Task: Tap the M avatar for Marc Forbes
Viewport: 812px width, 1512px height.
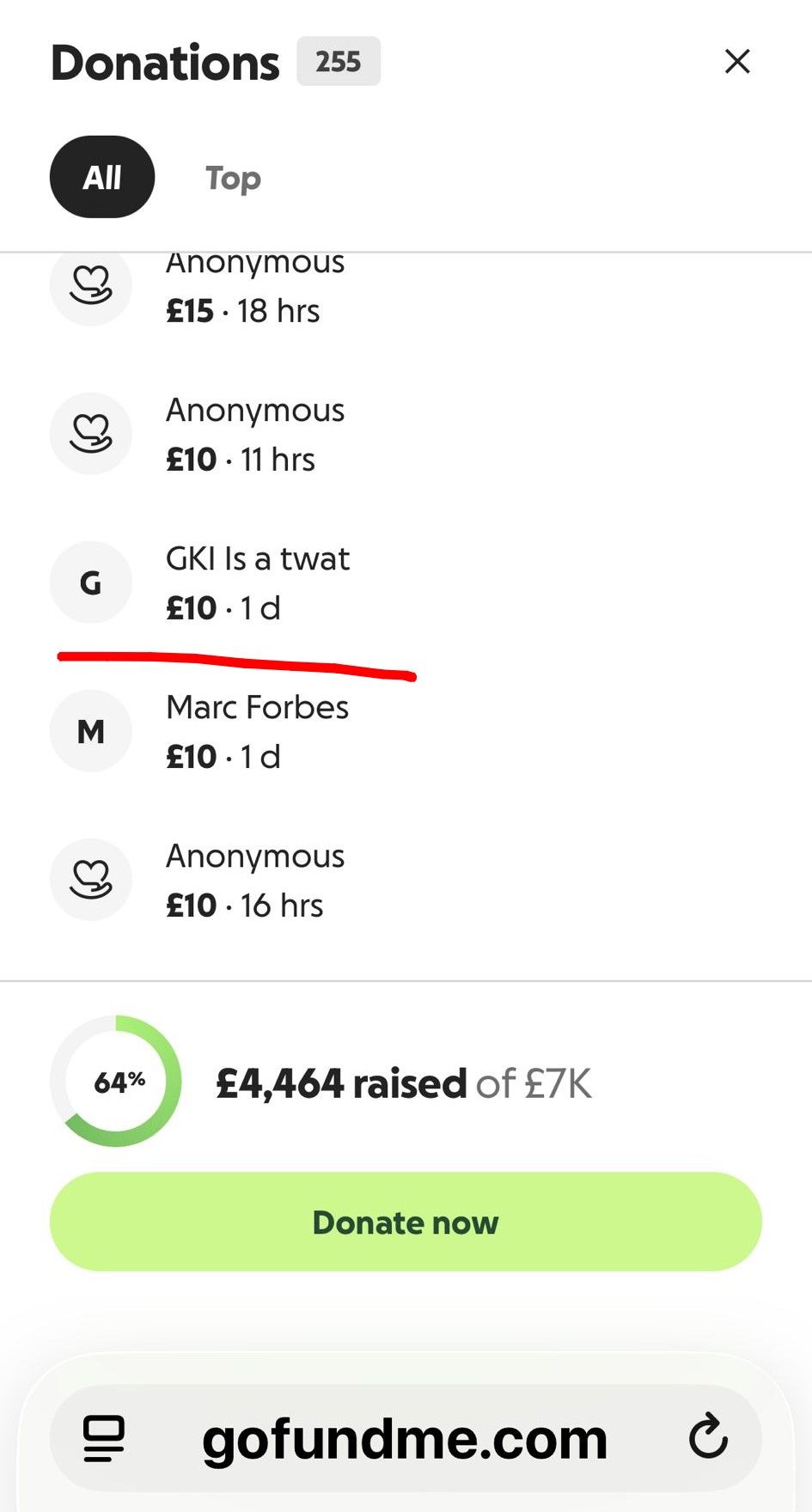Action: click(91, 731)
